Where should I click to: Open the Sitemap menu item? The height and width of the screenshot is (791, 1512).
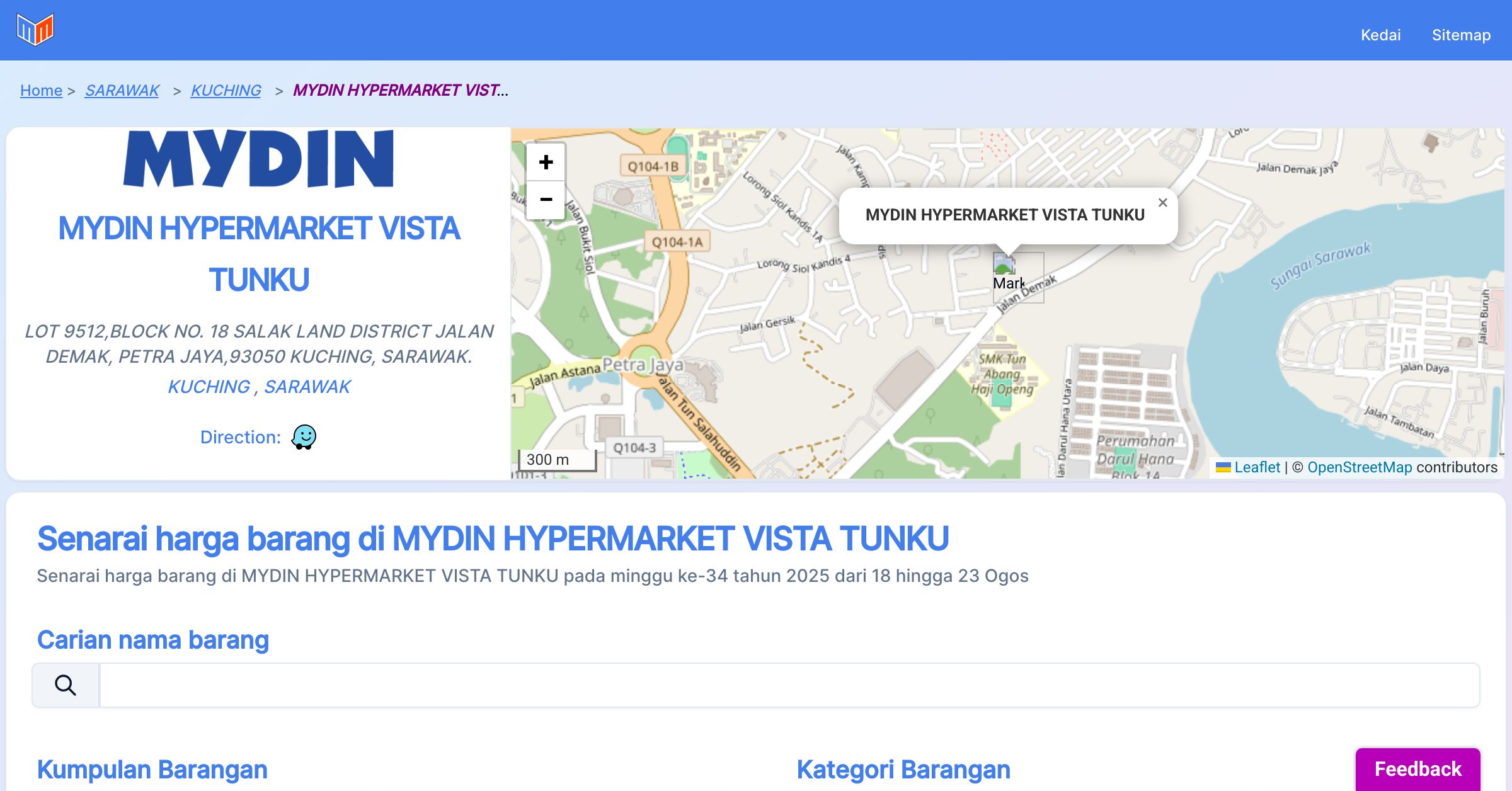pos(1461,35)
